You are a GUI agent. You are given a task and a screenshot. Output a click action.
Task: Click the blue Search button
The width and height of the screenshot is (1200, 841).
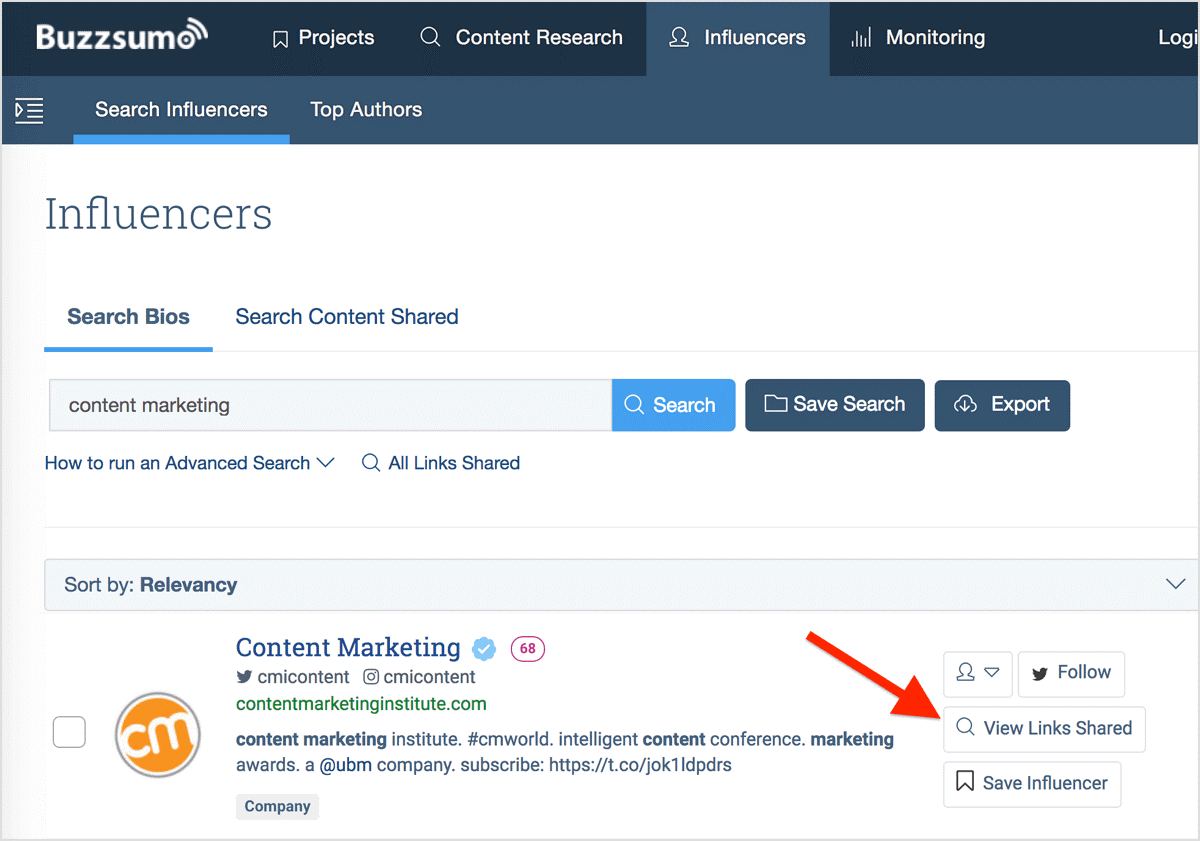point(673,405)
